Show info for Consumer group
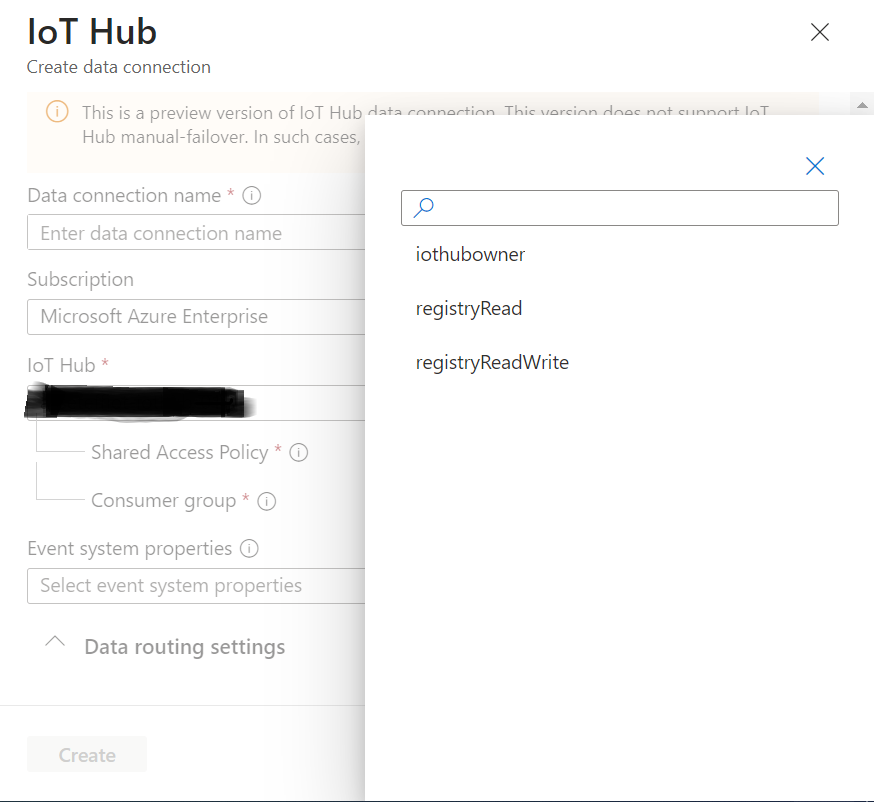Screen dimensions: 874x802 (x=266, y=501)
